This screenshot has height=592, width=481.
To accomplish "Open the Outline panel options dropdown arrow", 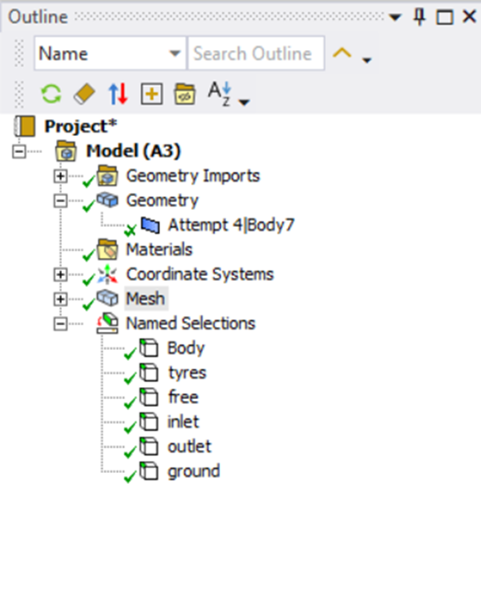I will coord(395,17).
